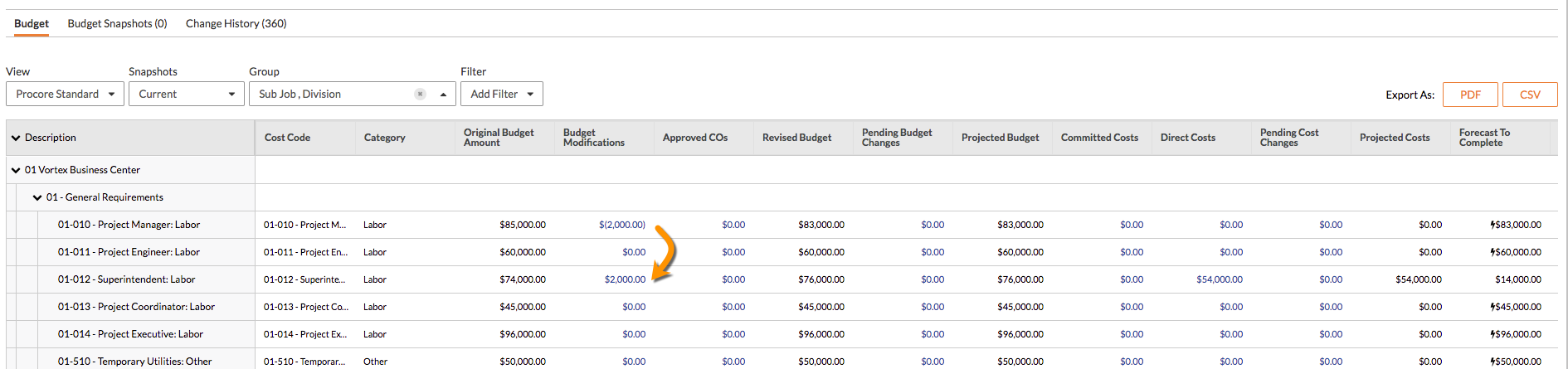Select the 01-012 - Superintendent: Labor row
The height and width of the screenshot is (369, 1568).
coord(127,279)
